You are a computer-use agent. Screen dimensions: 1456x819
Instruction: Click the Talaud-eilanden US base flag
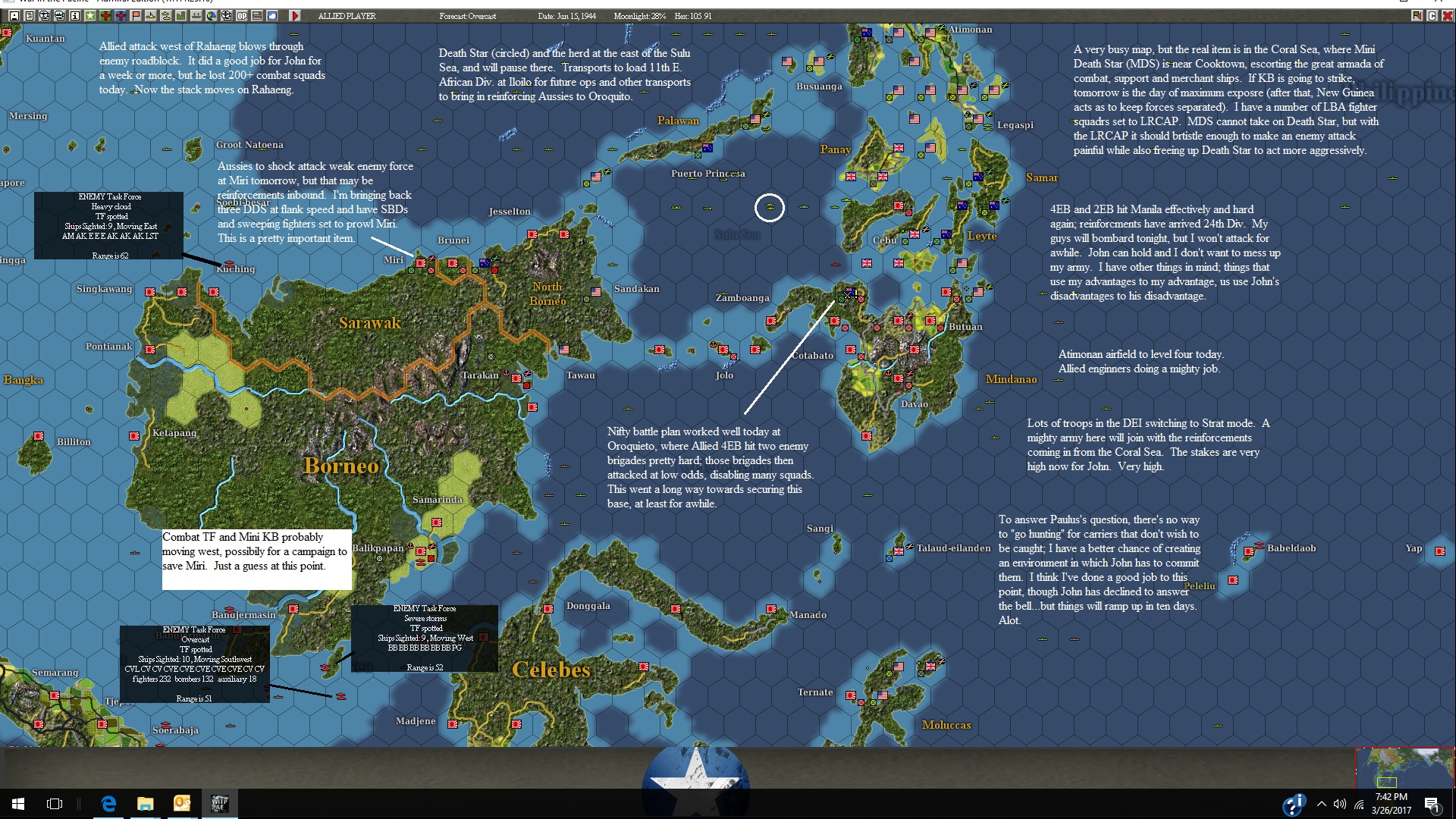tap(899, 551)
